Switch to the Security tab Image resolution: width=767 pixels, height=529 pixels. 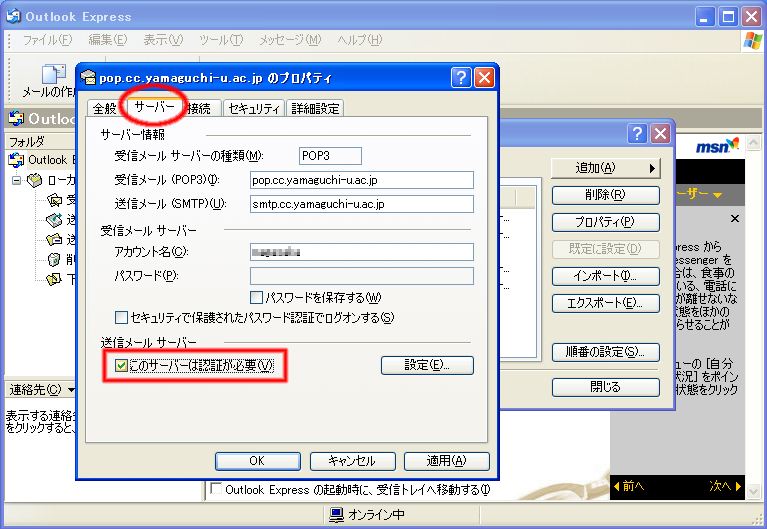click(x=254, y=108)
